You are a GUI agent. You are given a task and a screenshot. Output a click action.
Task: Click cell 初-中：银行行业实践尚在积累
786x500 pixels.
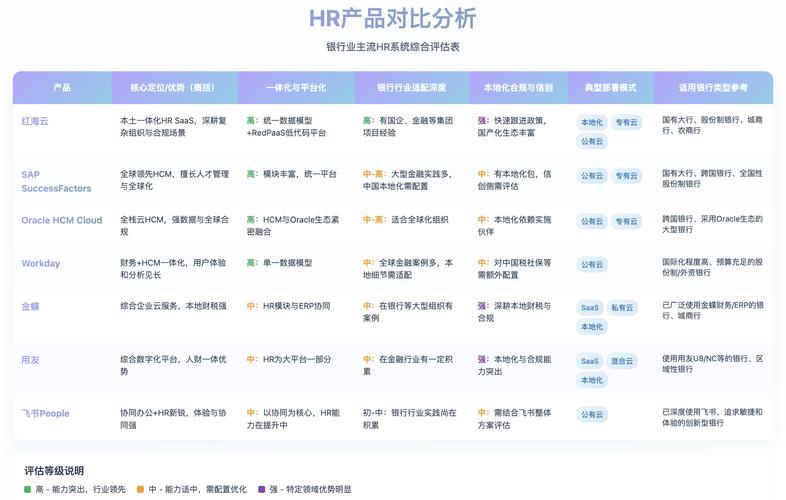click(x=410, y=419)
